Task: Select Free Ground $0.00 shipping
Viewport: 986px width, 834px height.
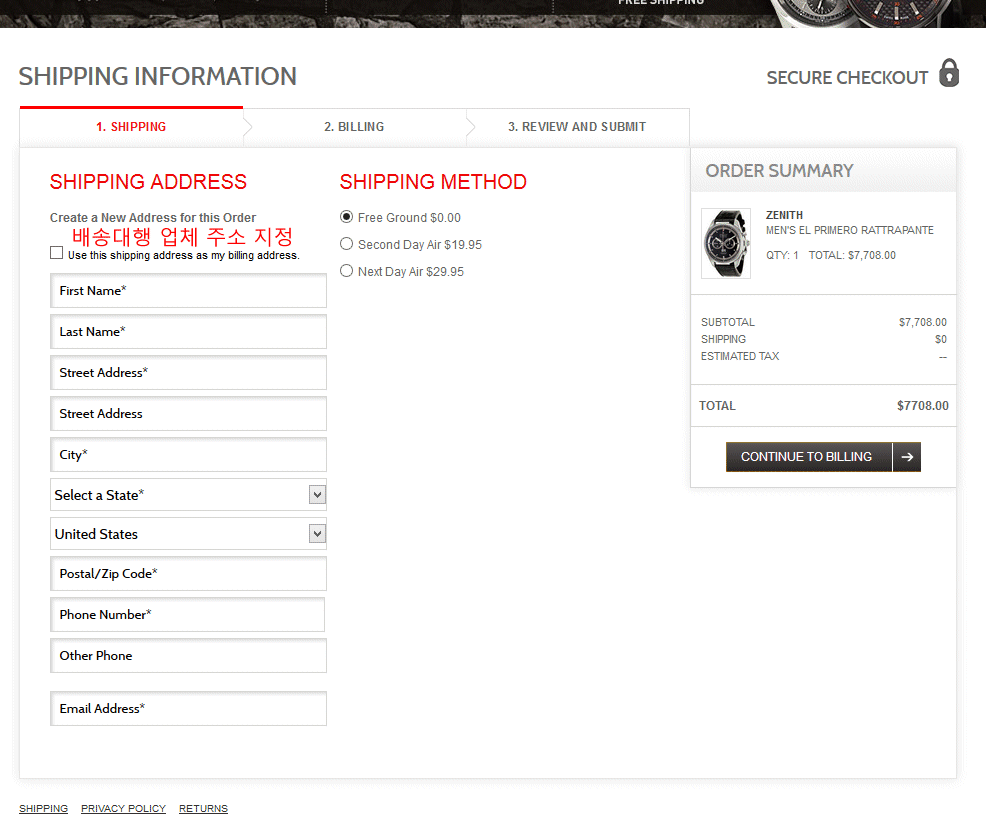Action: pyautogui.click(x=347, y=217)
